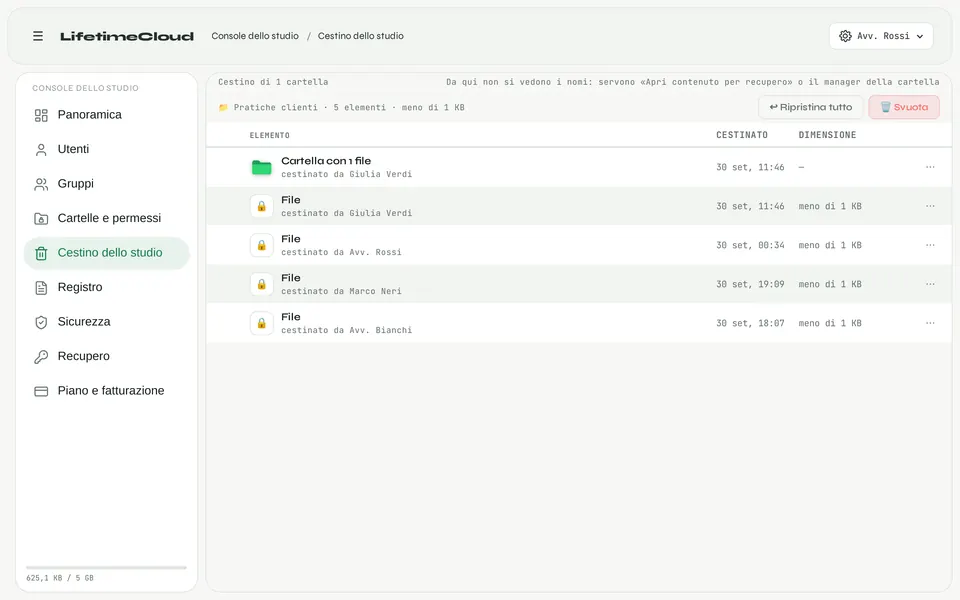960x600 pixels.
Task: Select the Cartella con 1 file row title
Action: pos(326,161)
